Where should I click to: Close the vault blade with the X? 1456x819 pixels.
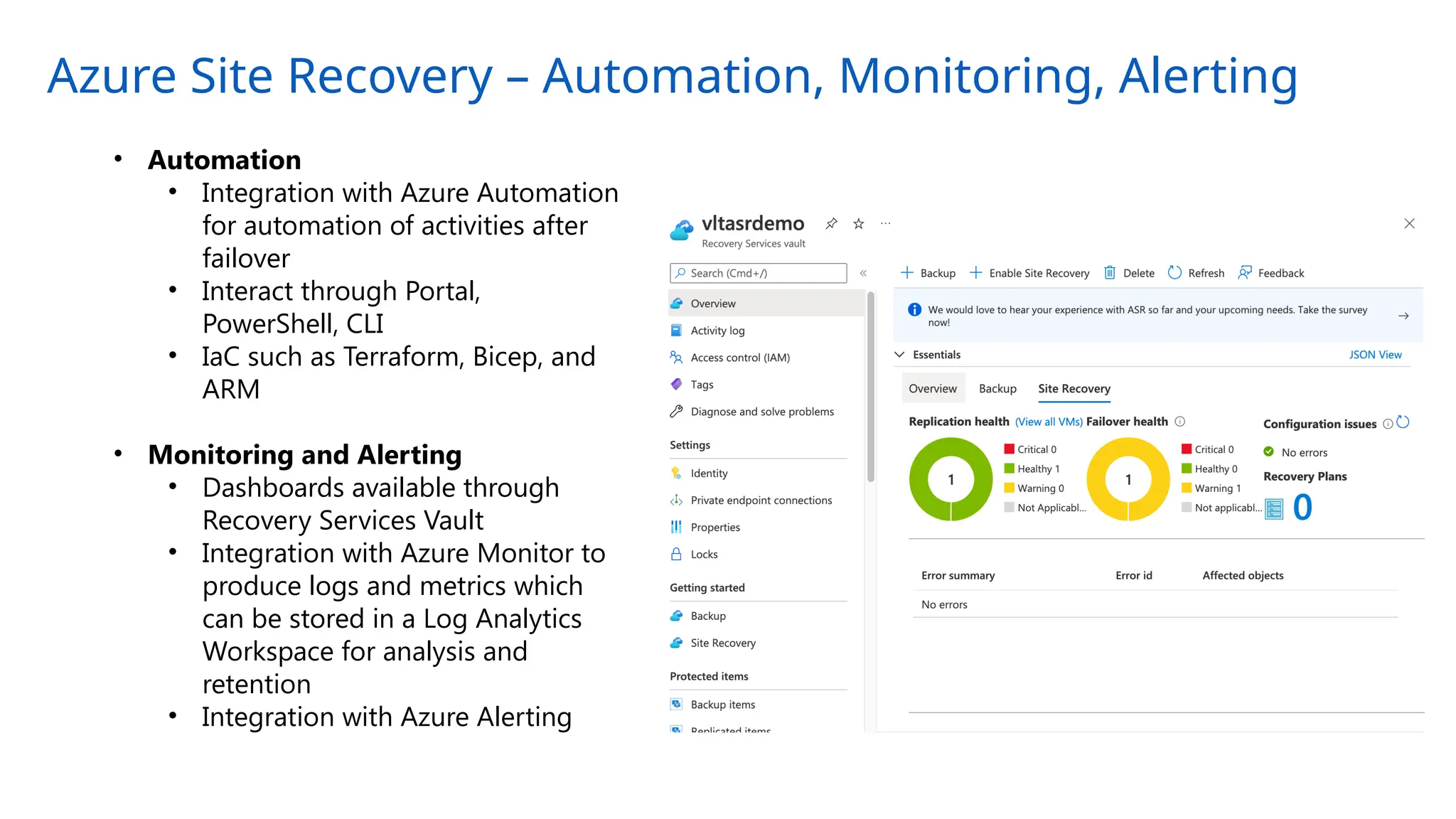tap(1409, 224)
